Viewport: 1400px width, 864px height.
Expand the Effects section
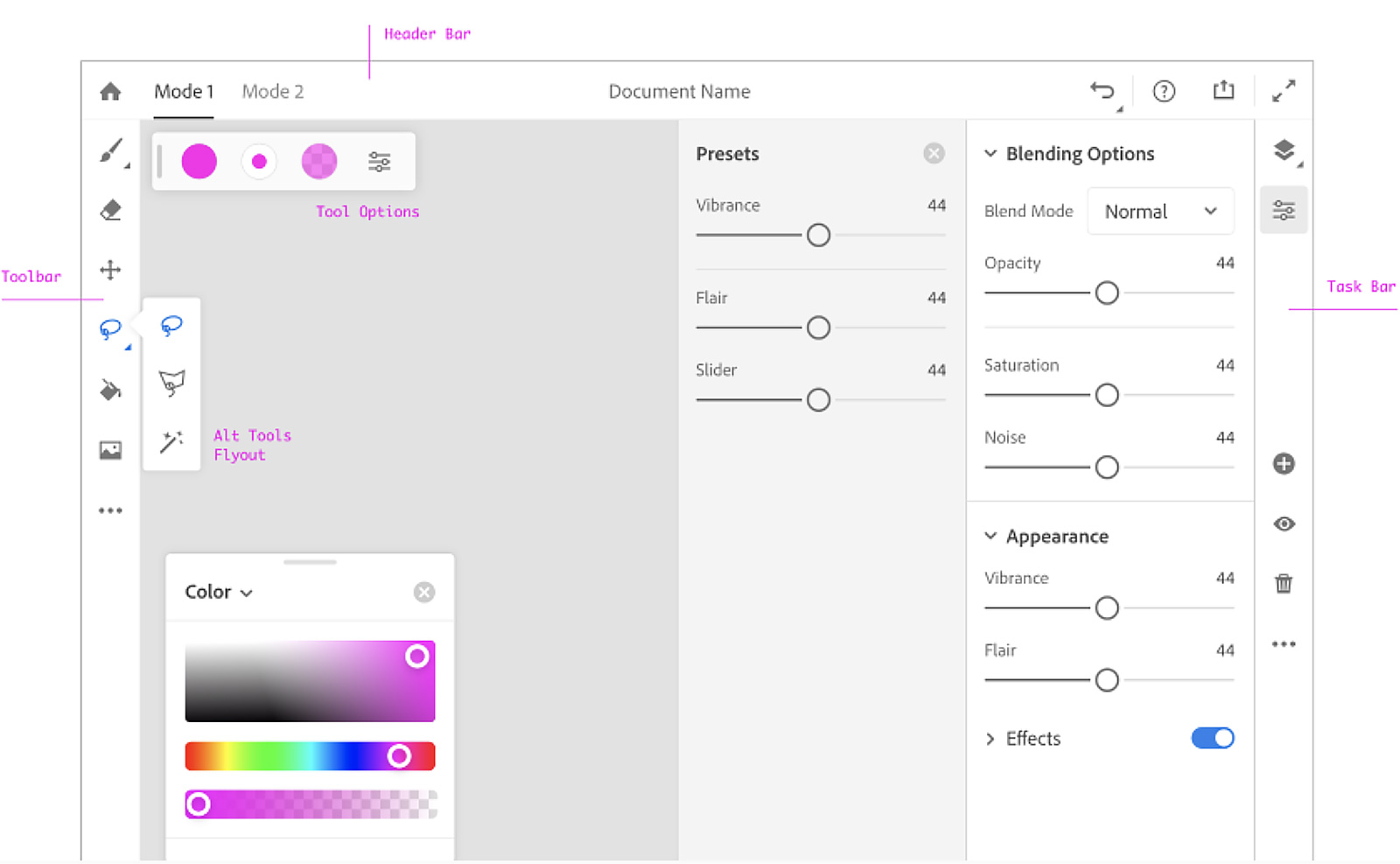[x=990, y=739]
